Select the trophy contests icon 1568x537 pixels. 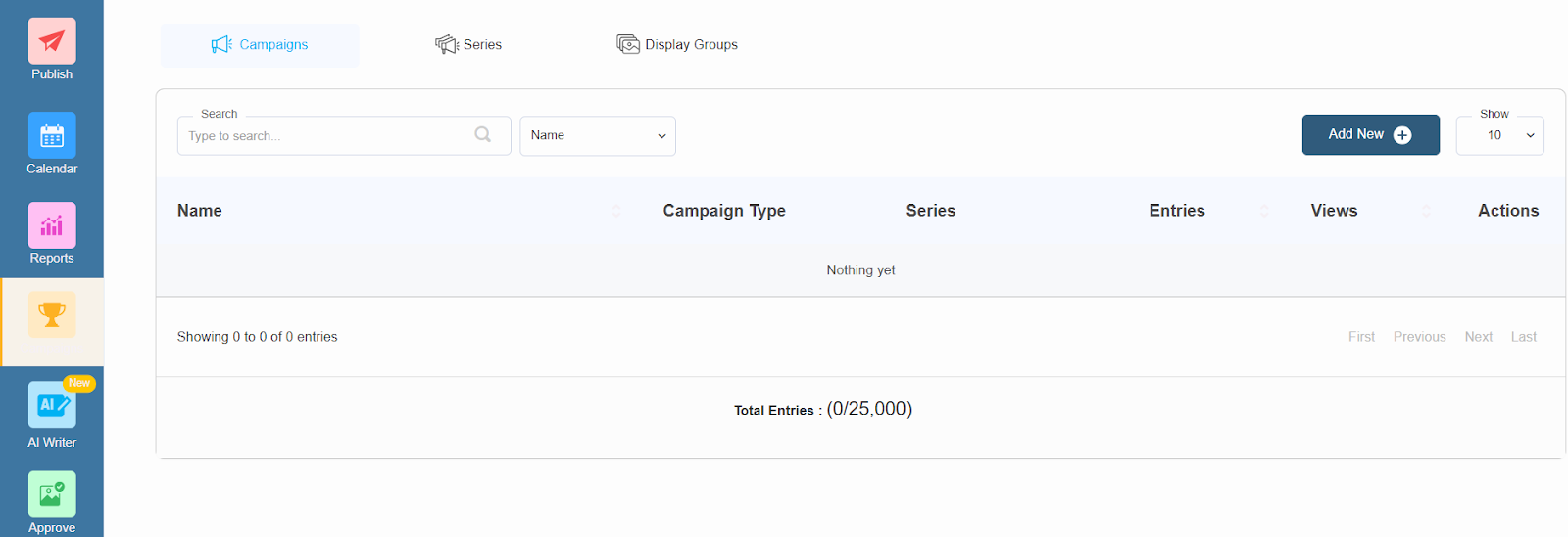pos(52,316)
